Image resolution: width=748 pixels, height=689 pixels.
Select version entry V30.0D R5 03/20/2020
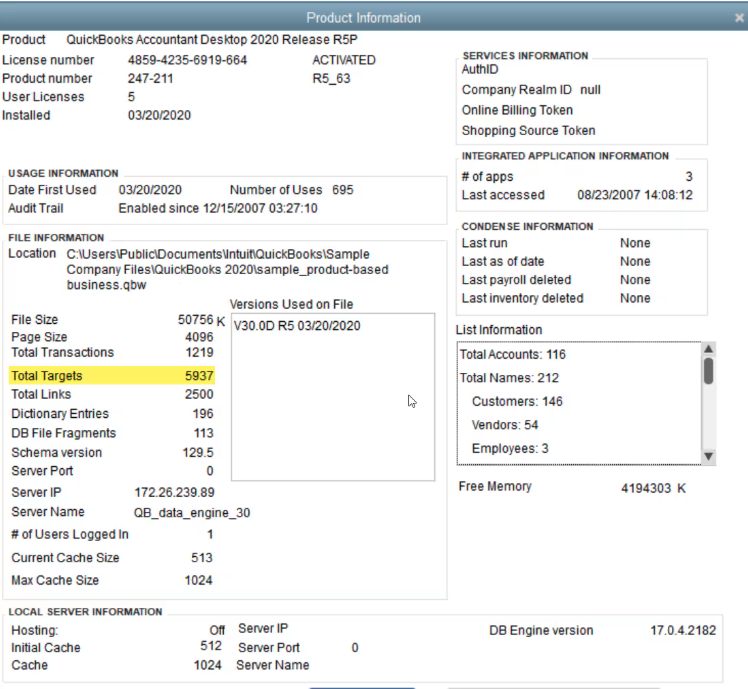[x=297, y=326]
